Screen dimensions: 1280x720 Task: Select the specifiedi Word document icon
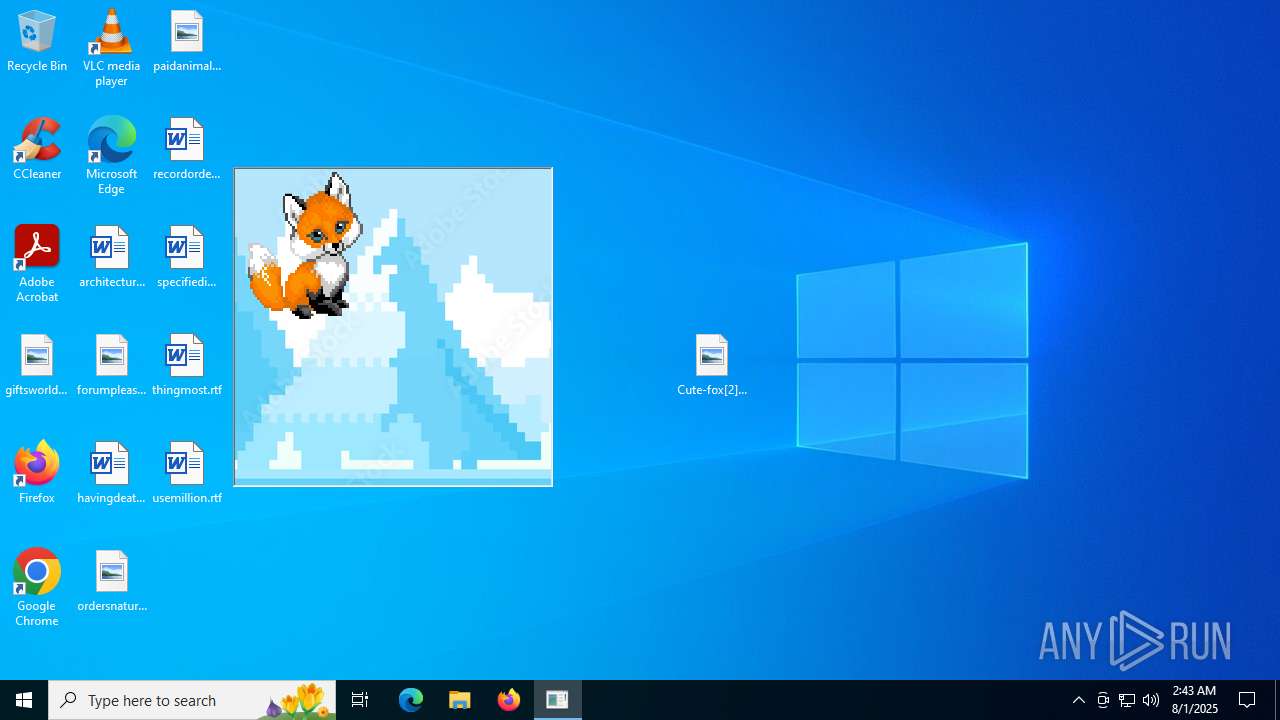[187, 257]
